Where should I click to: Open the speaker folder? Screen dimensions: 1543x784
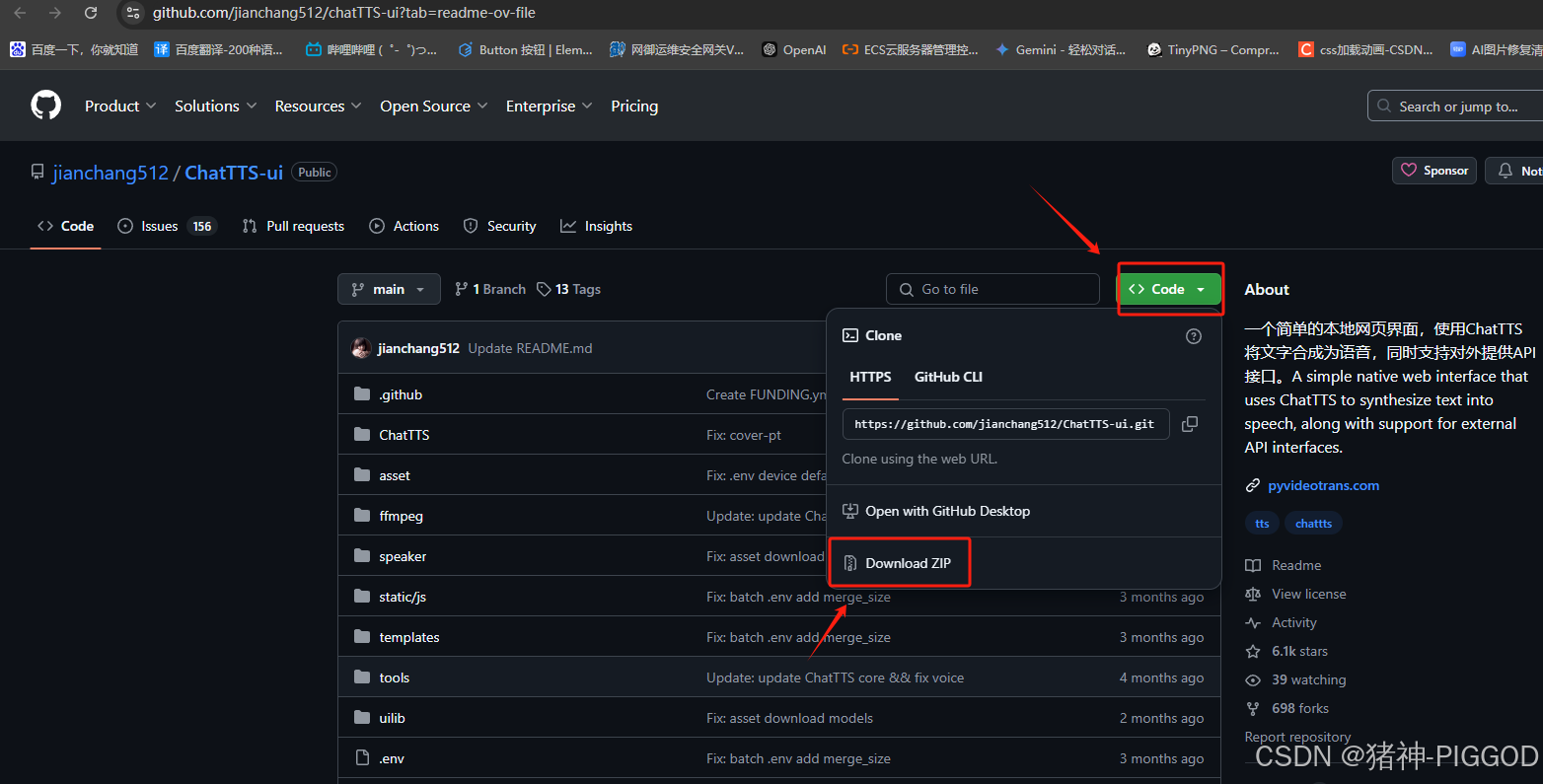tap(403, 556)
